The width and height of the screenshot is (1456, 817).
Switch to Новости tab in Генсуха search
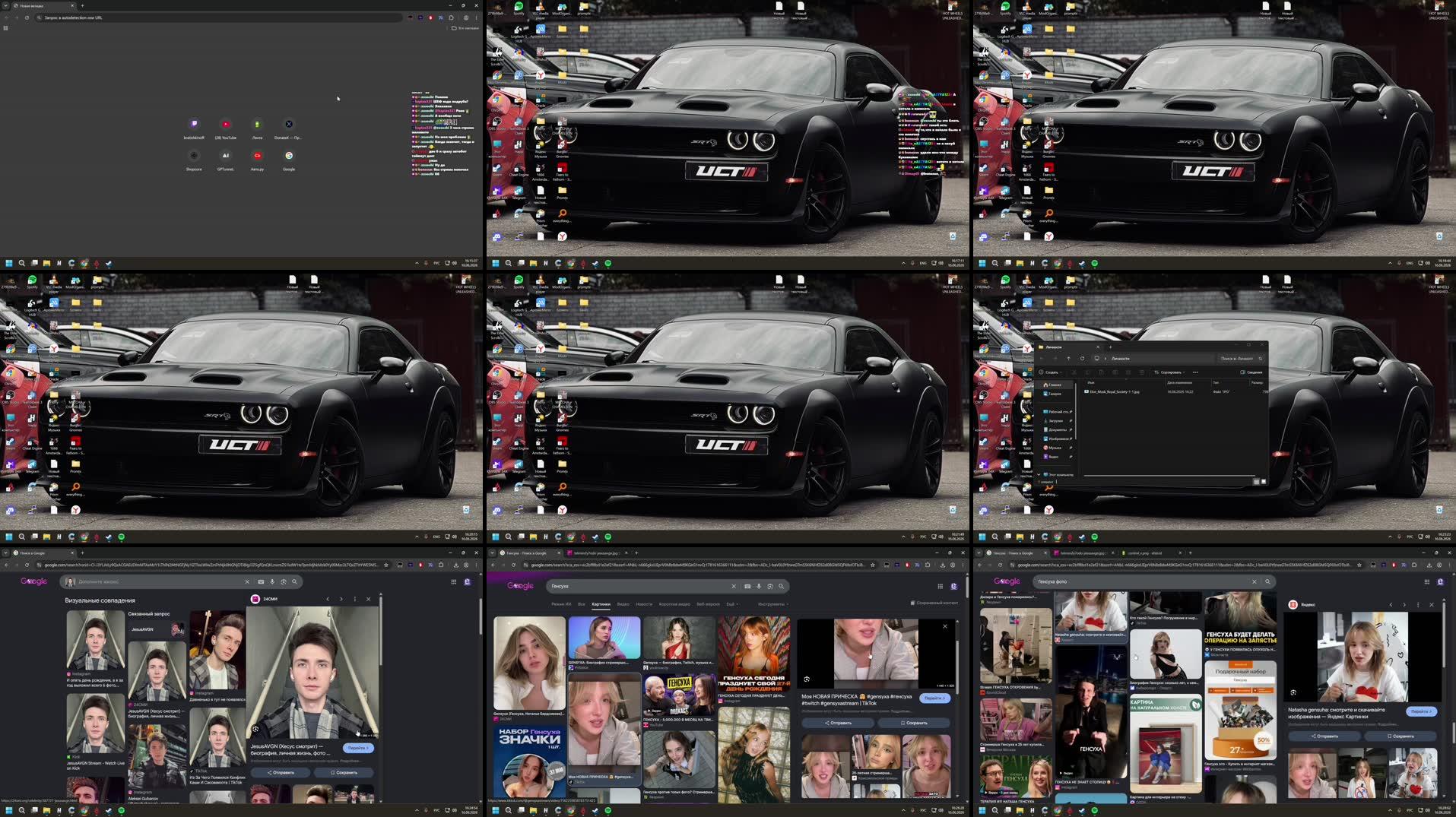click(644, 604)
